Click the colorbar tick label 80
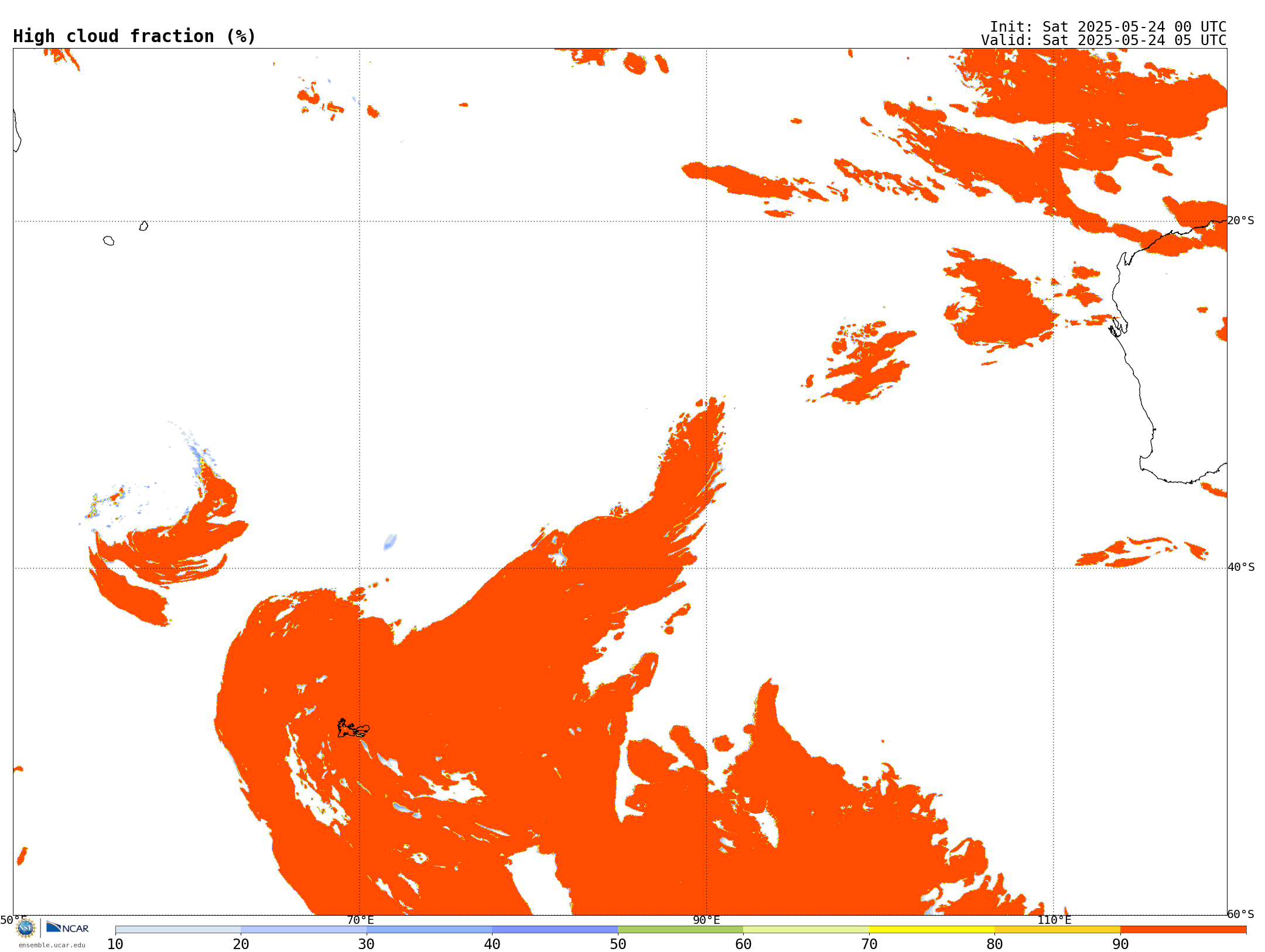This screenshot has height=952, width=1265. pyautogui.click(x=994, y=944)
